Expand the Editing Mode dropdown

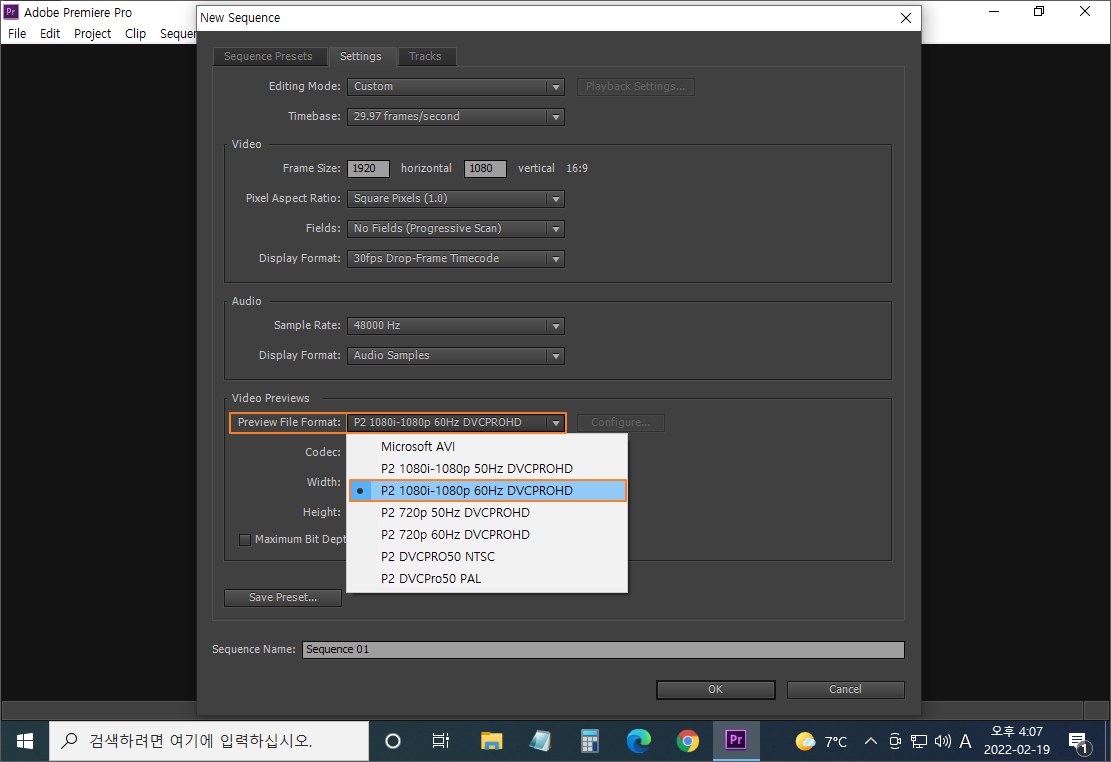click(456, 86)
